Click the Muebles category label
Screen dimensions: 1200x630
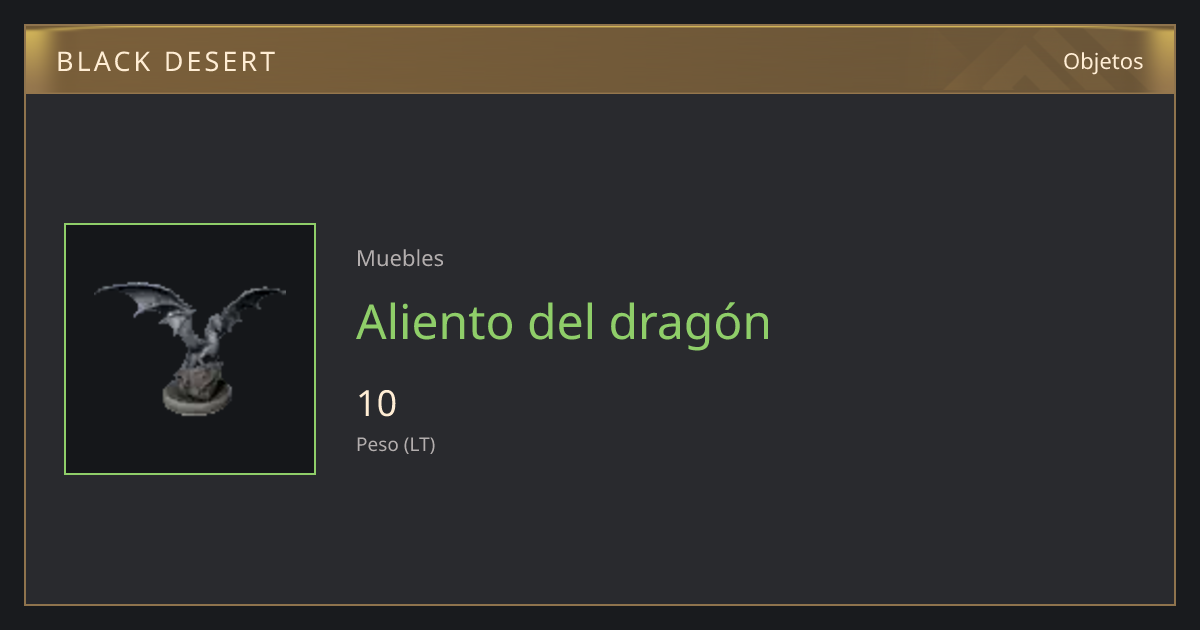[400, 258]
